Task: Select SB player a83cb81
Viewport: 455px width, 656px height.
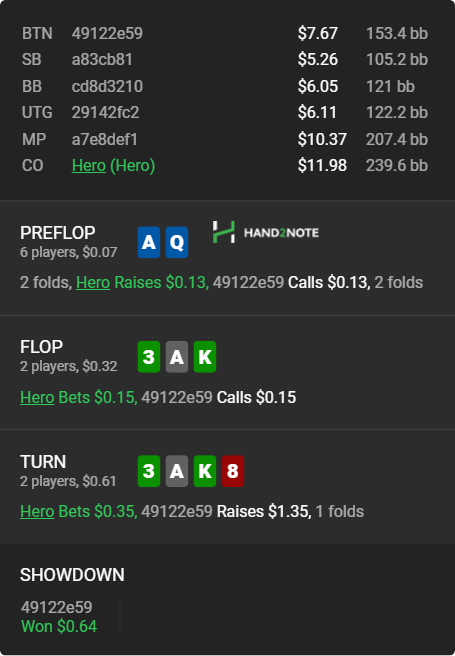Action: click(x=102, y=59)
